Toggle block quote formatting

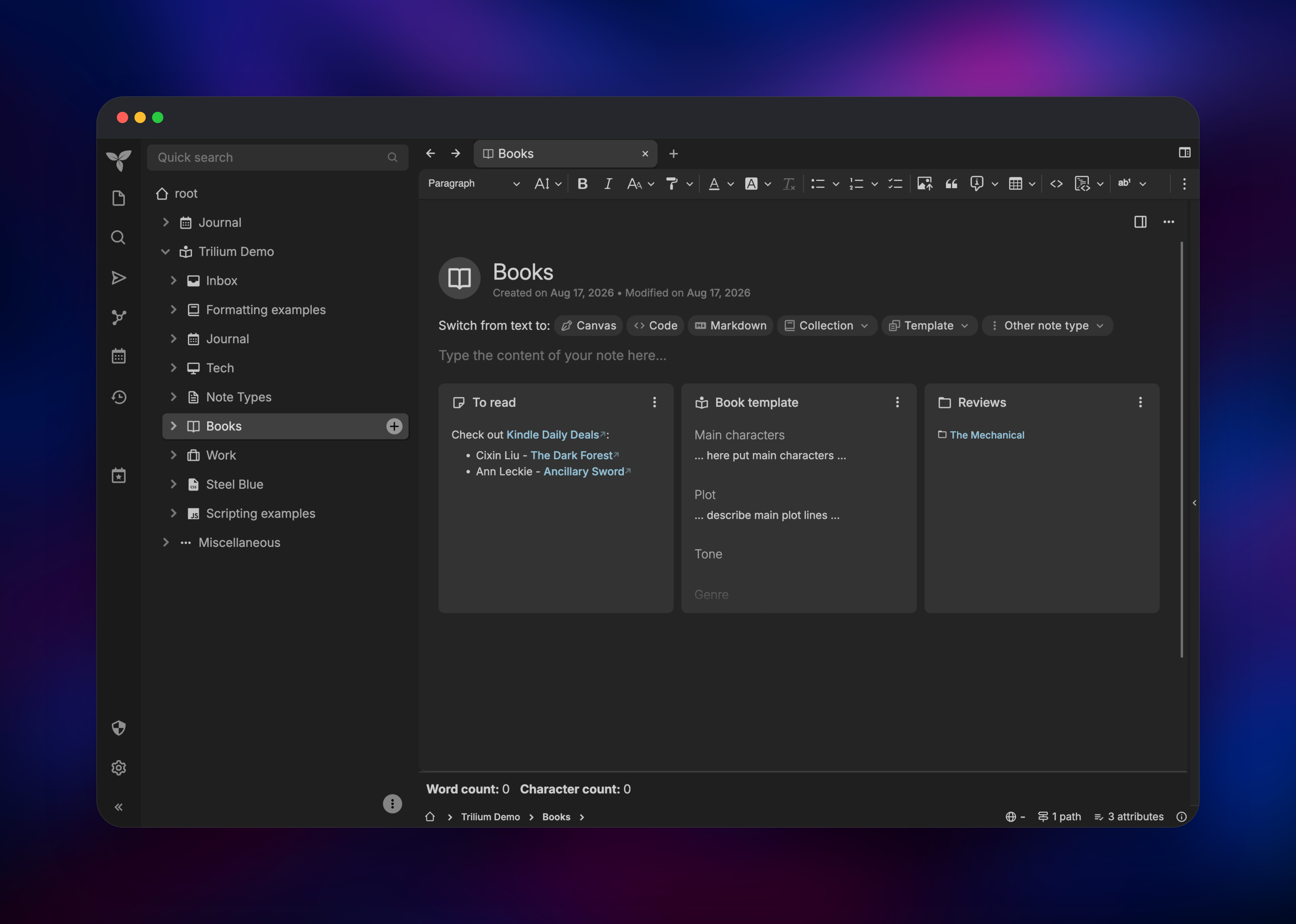tap(951, 184)
